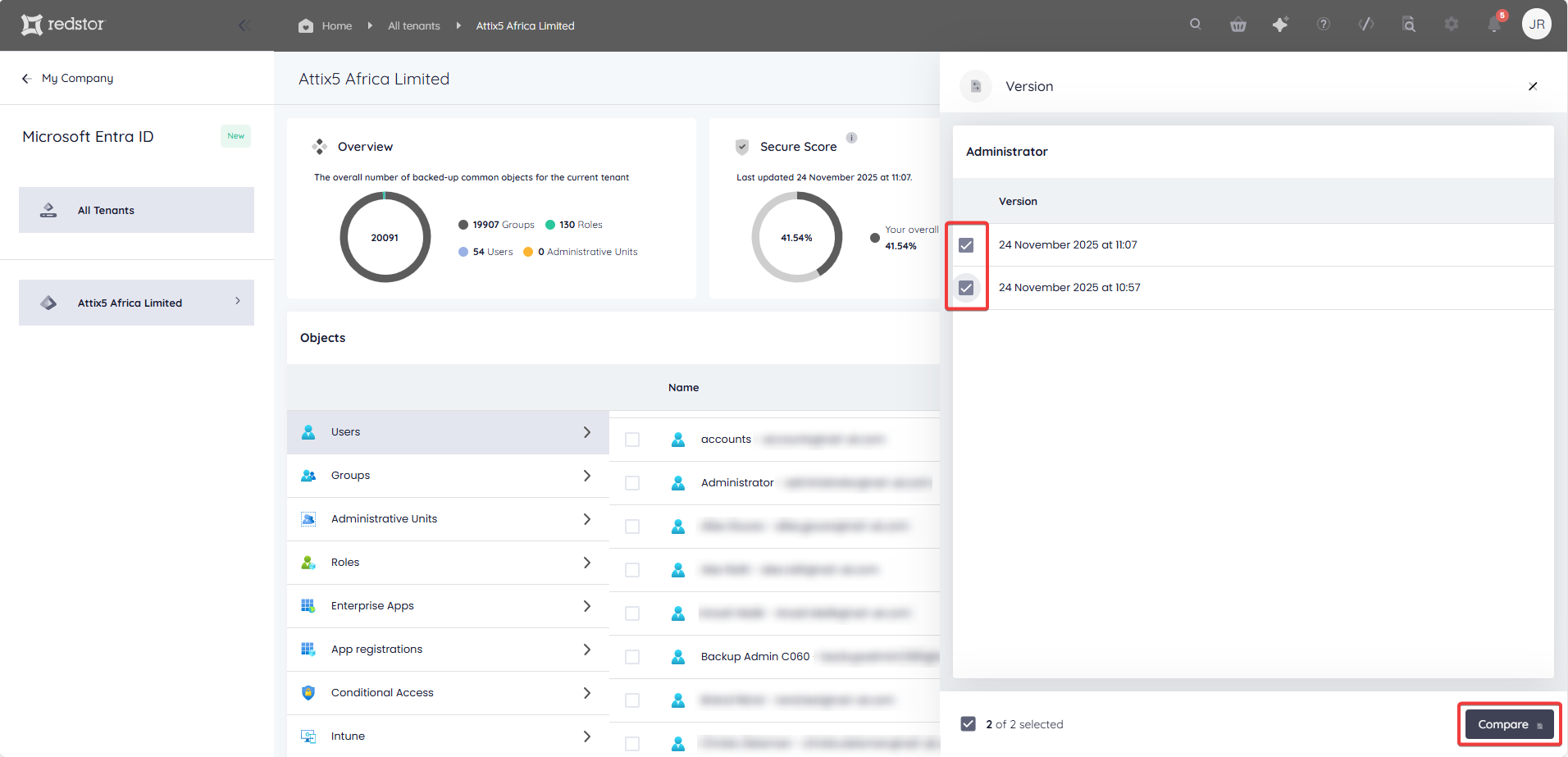Image resolution: width=1568 pixels, height=757 pixels.
Task: Click the Secure Score info icon
Action: point(852,138)
